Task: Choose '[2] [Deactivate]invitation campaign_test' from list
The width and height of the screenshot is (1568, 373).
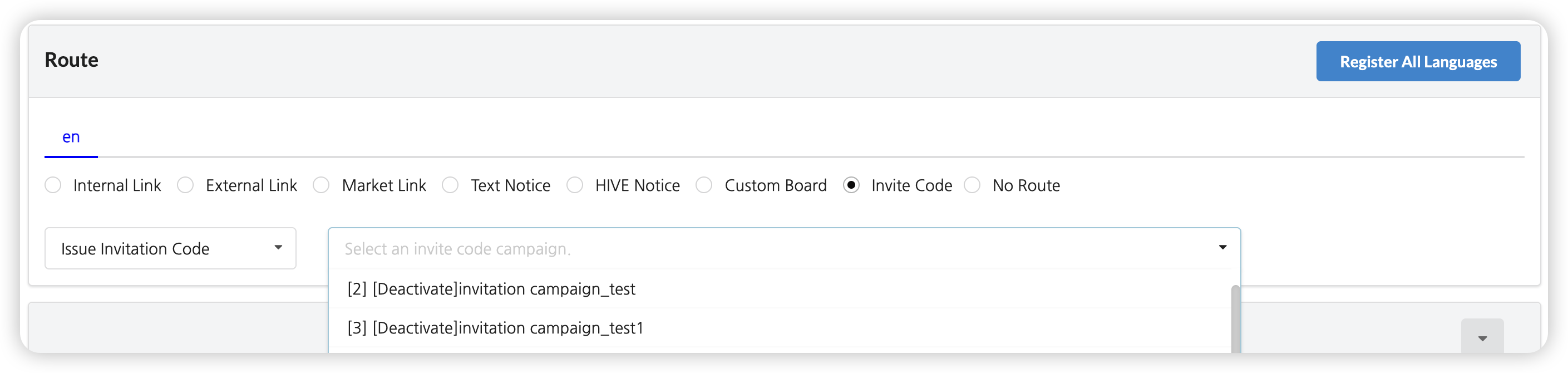Action: point(491,289)
